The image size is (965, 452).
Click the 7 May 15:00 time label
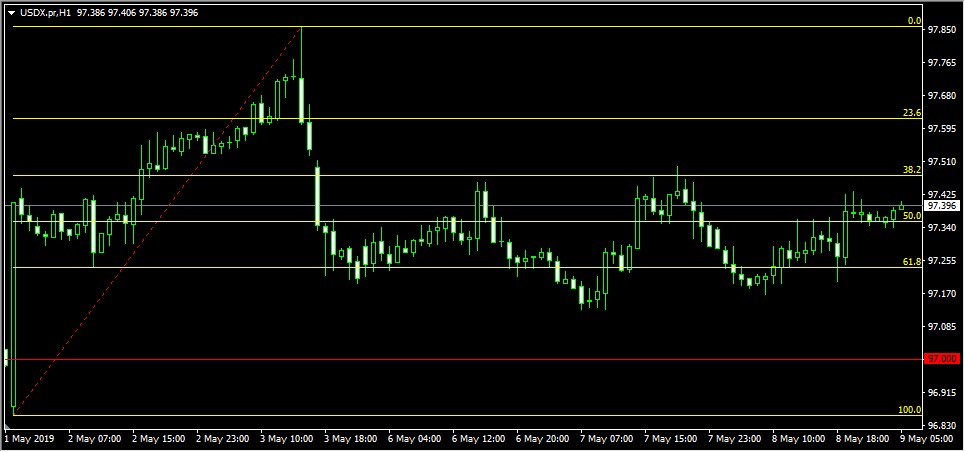click(671, 439)
